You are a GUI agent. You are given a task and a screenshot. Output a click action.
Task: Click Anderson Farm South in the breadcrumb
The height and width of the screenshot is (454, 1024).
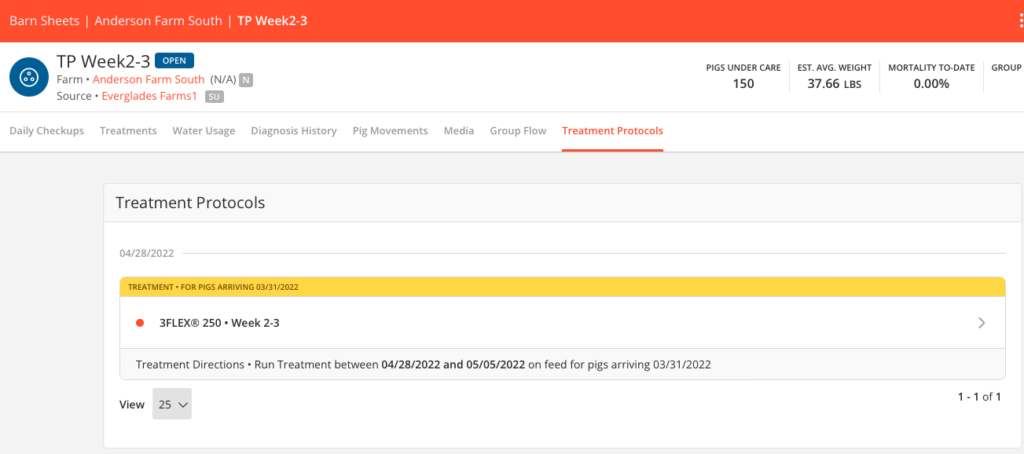click(158, 20)
